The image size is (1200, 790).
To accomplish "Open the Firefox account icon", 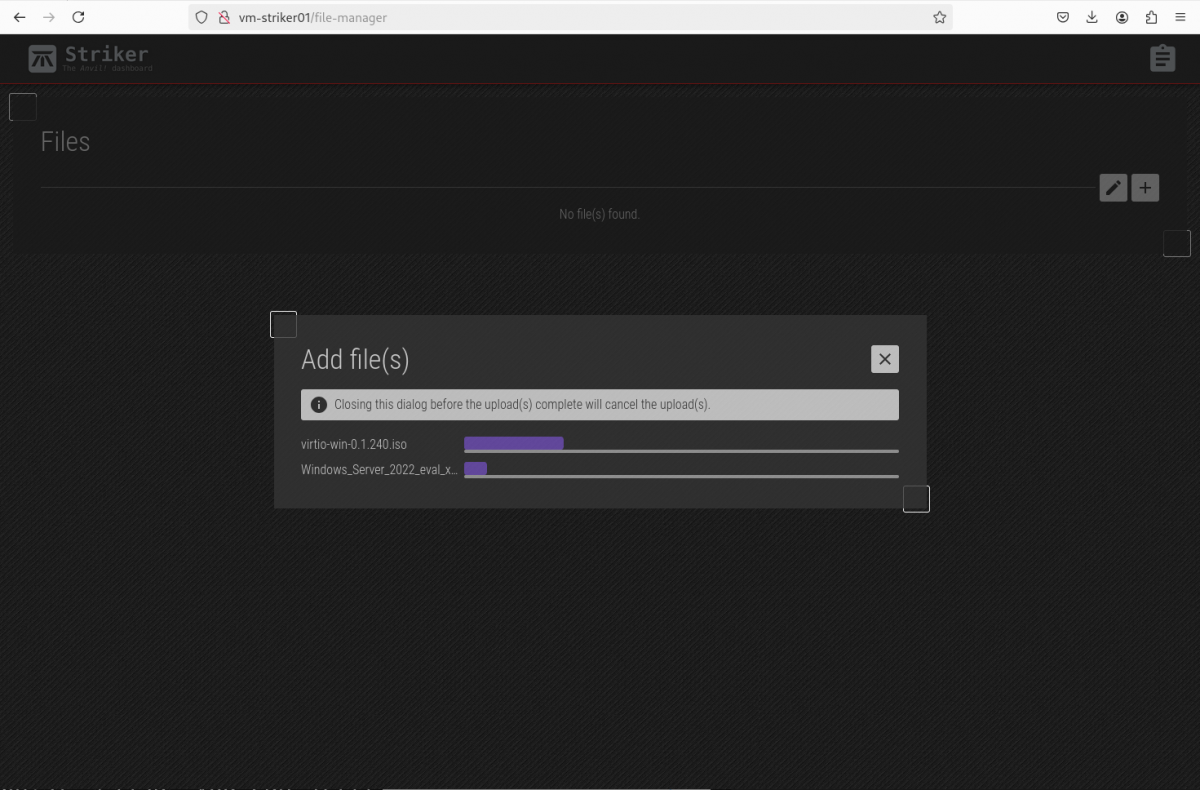I will [x=1122, y=17].
